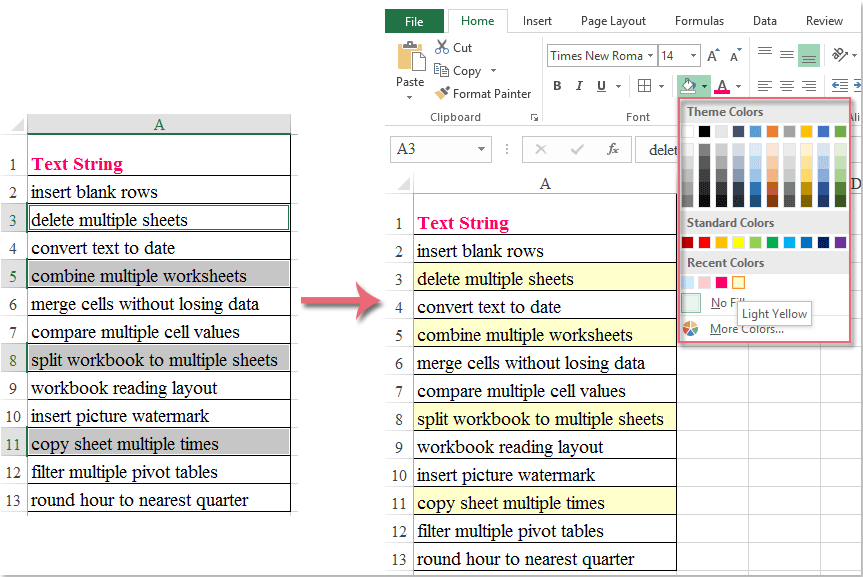863x577 pixels.
Task: Click the Clipboard dialog launcher arrow
Action: point(534,117)
